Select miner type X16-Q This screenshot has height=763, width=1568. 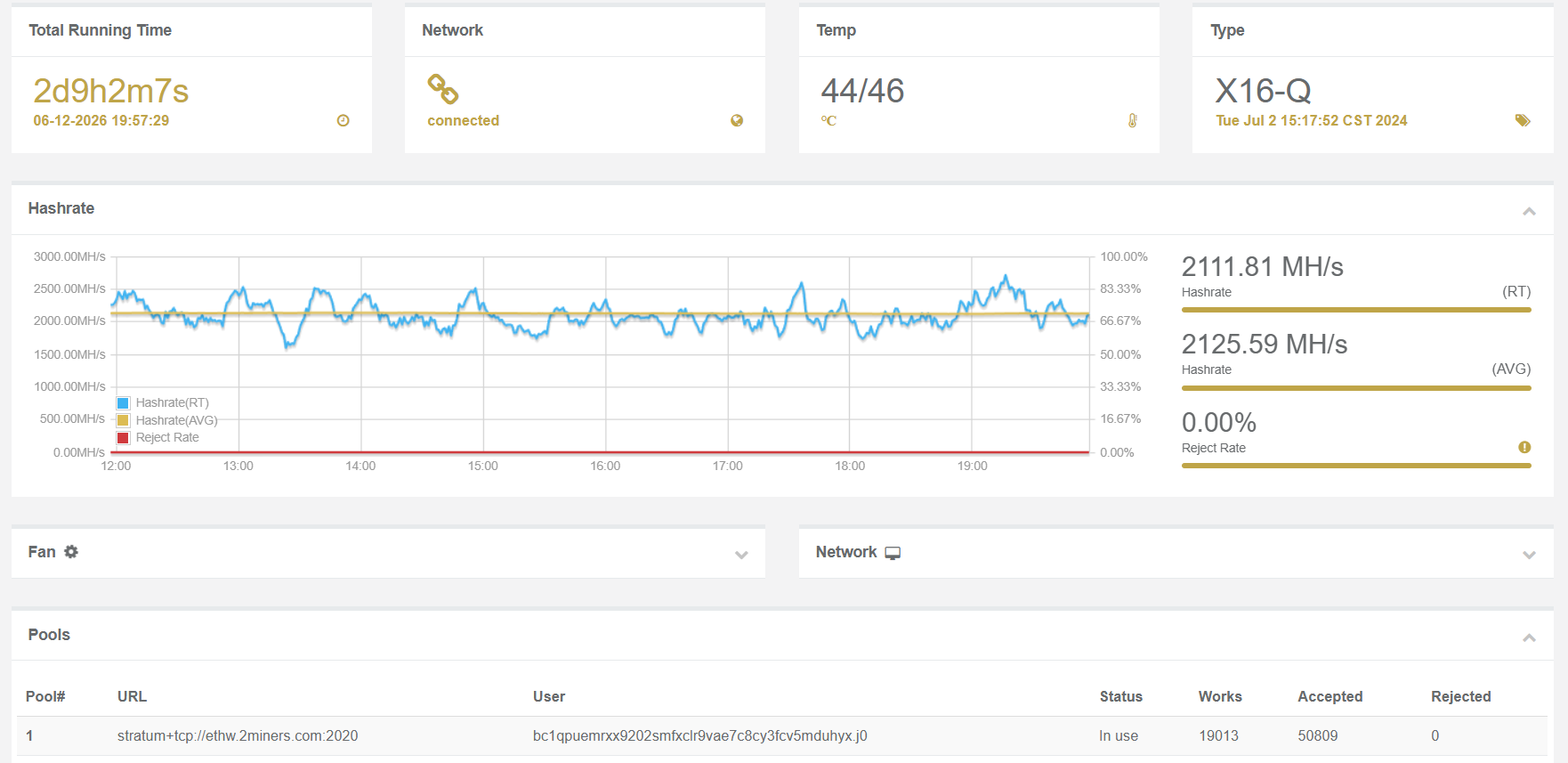point(1263,91)
